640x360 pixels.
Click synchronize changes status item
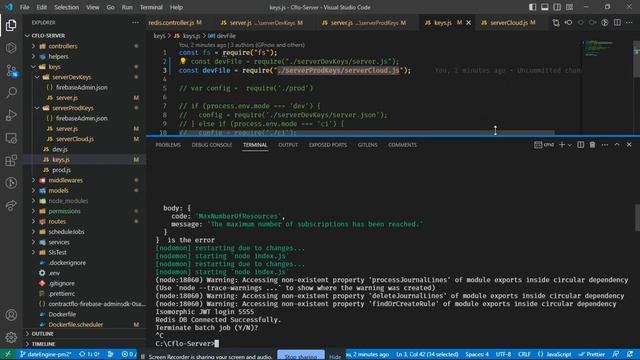click(89, 354)
